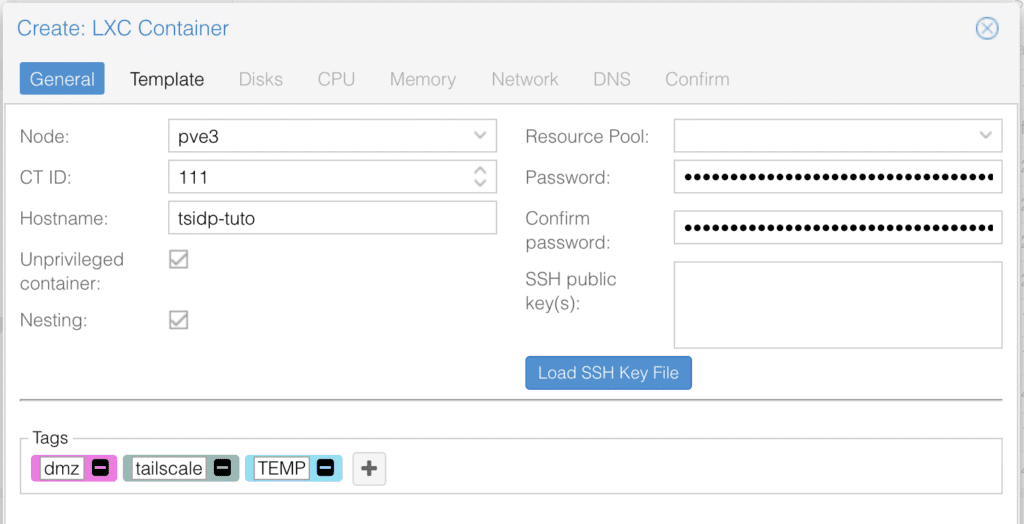Switch to the Template tab
This screenshot has width=1024, height=524.
(167, 79)
